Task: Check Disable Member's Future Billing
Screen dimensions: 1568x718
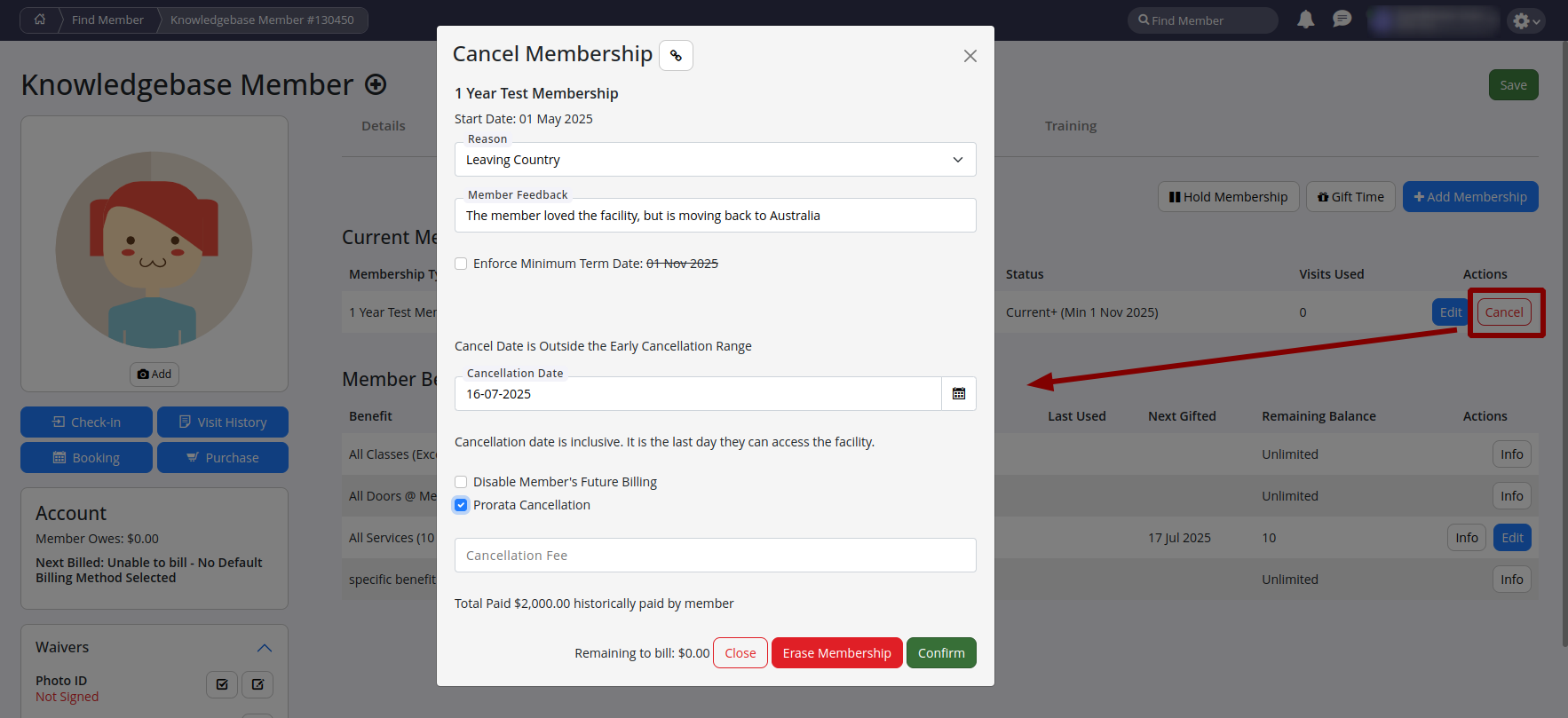Action: point(461,482)
